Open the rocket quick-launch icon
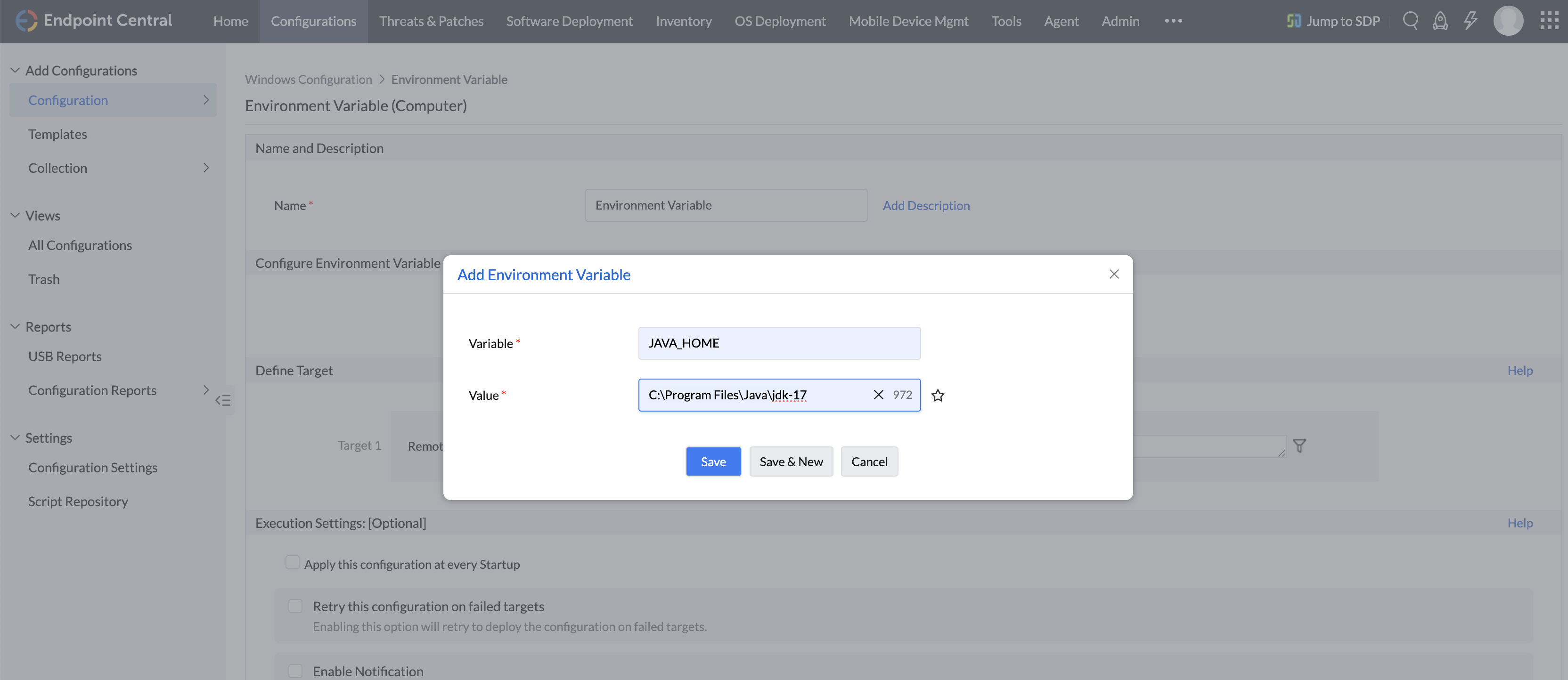Screen dimensions: 1568x680 tap(1439, 21)
